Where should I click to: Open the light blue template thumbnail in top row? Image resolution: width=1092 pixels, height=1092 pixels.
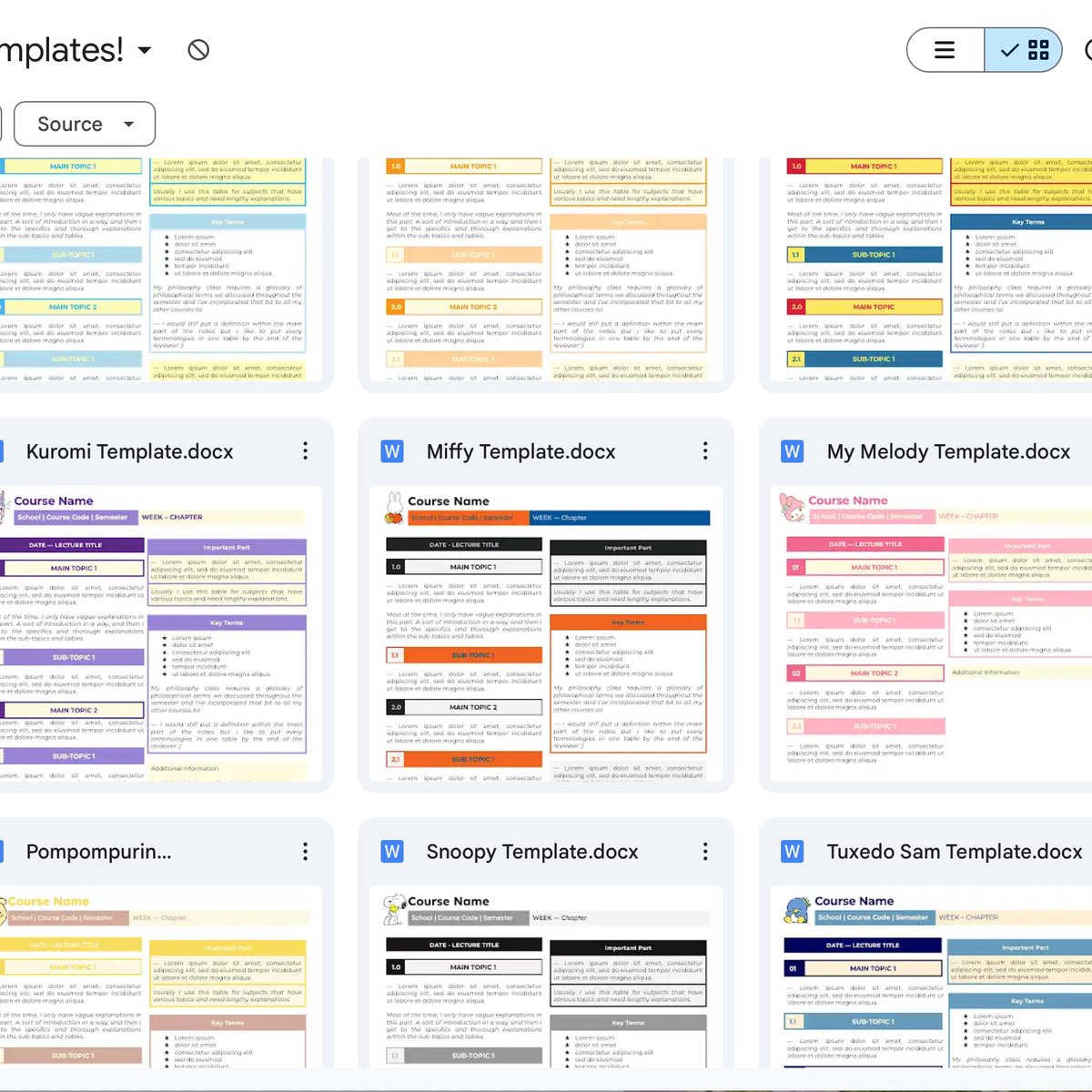pyautogui.click(x=161, y=269)
